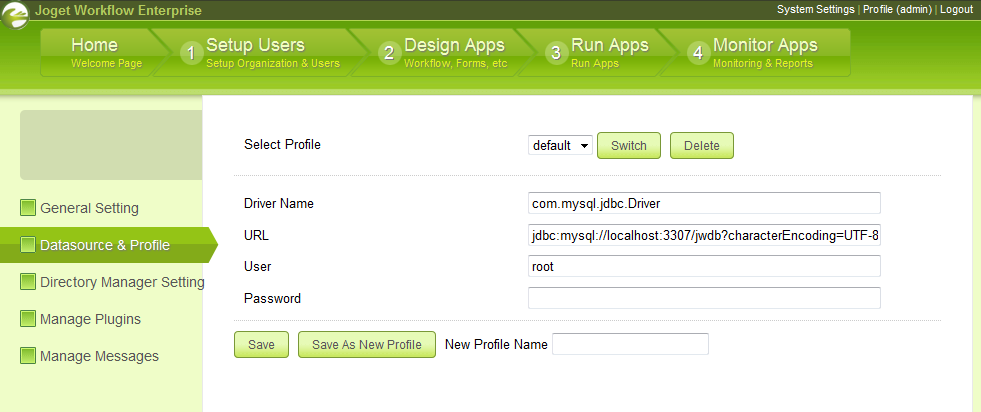This screenshot has width=981, height=412.
Task: Click the Select Profile label
Action: click(282, 144)
